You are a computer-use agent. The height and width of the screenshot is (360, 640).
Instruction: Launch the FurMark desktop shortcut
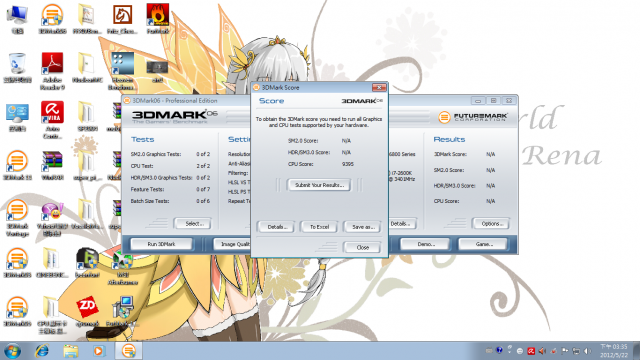pyautogui.click(x=158, y=18)
